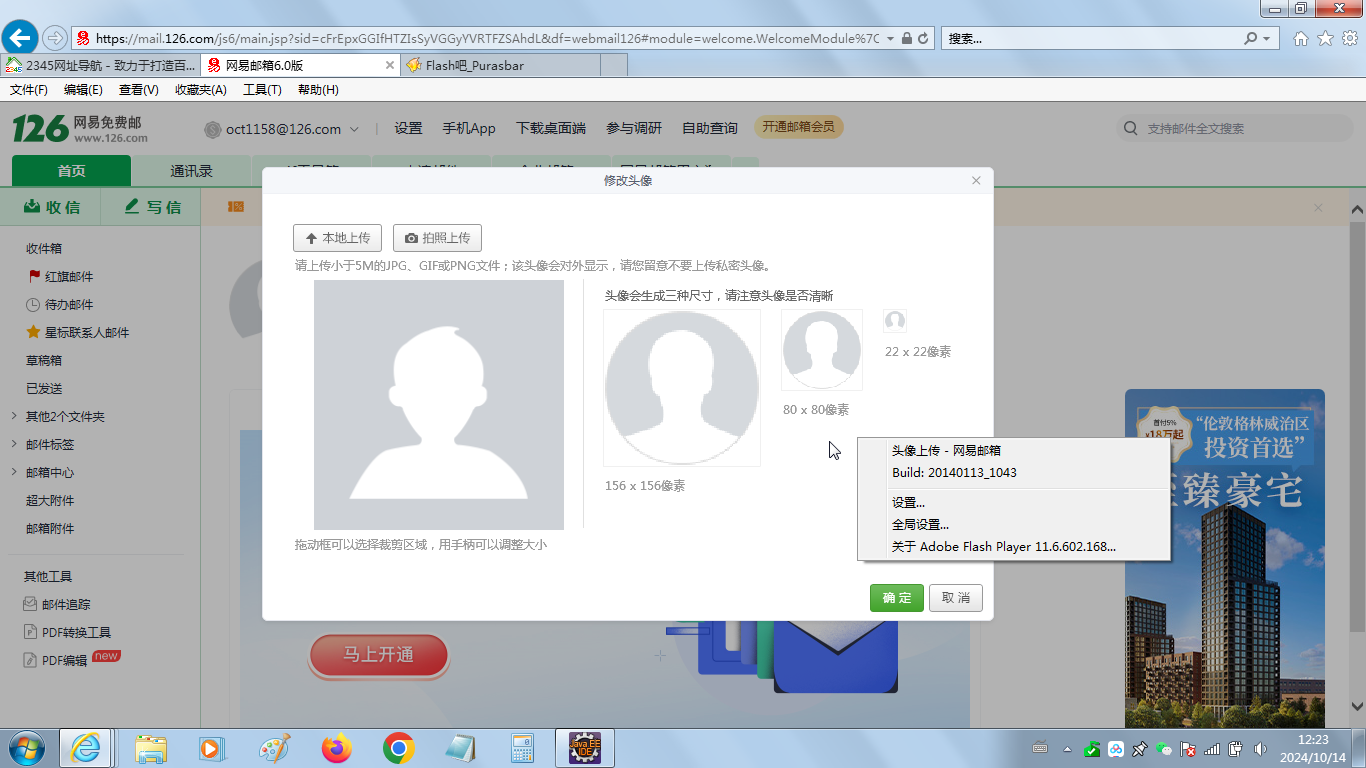1366x768 pixels.
Task: Open media player icon in taskbar
Action: tap(210, 748)
